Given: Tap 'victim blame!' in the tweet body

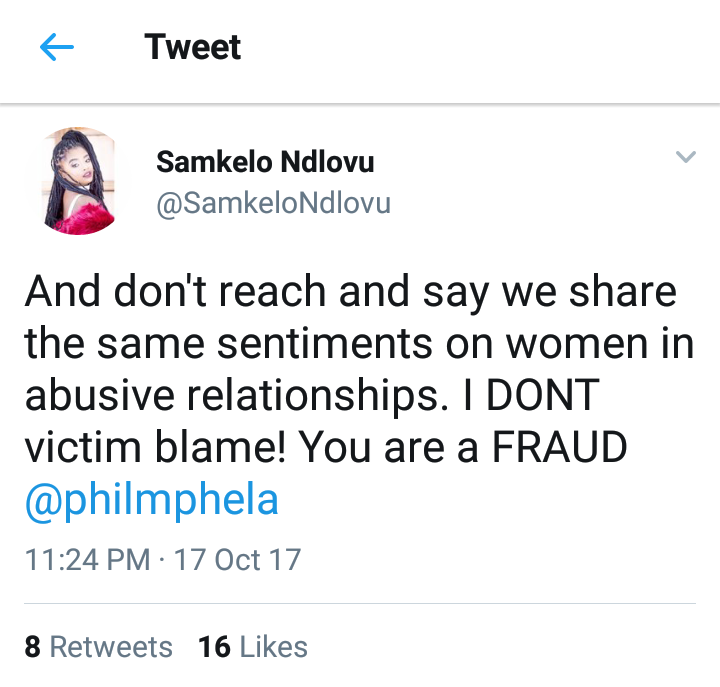Looking at the screenshot, I should (x=155, y=447).
